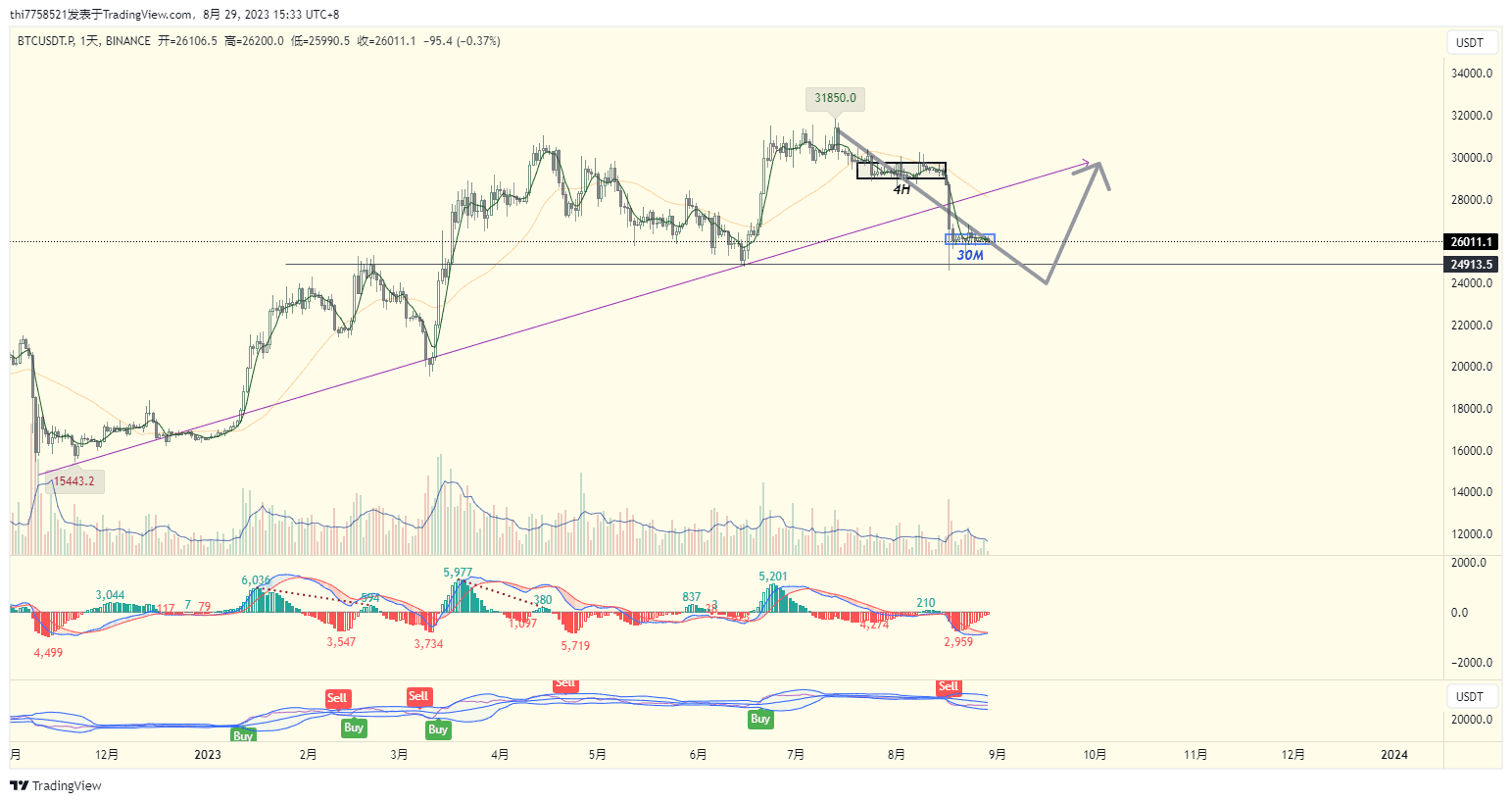Click the -2000.0 MACD axis label
This screenshot has width=1512, height=803.
pos(1470,663)
